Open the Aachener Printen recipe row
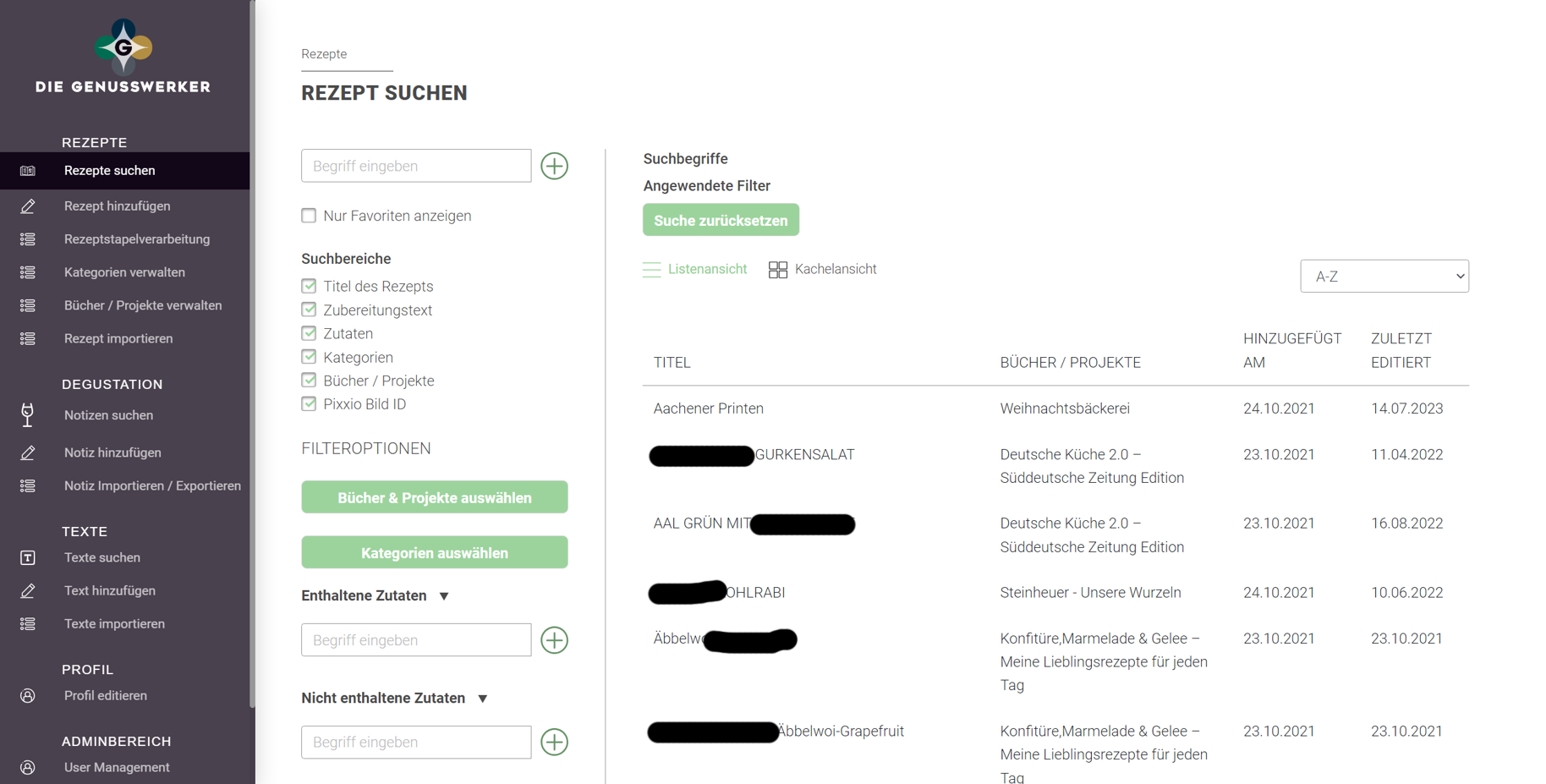 coord(708,408)
